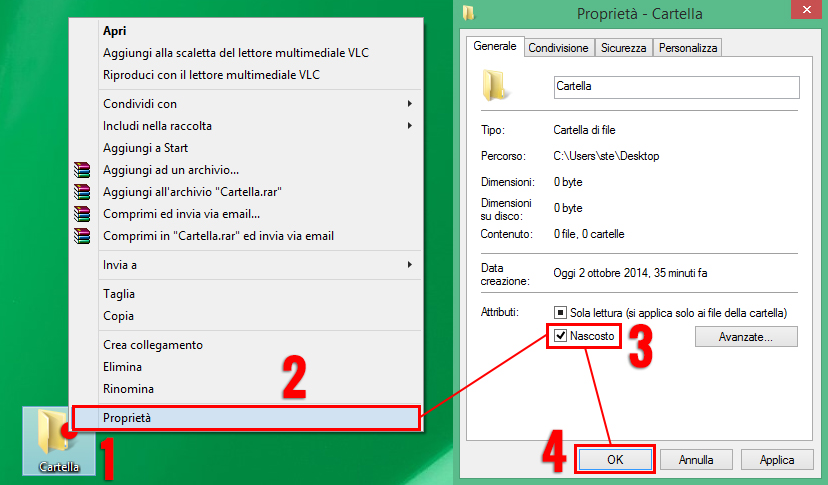
Task: Expand the Includi nella raccolta submenu arrow
Action: click(410, 126)
